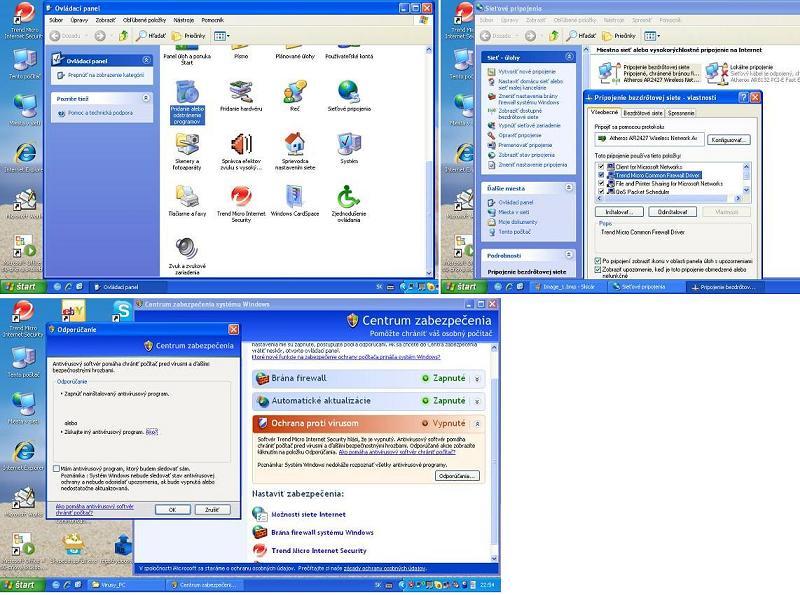This screenshot has width=800, height=595.
Task: Click Hľadať in Ovládací panel toolbar
Action: coord(151,36)
